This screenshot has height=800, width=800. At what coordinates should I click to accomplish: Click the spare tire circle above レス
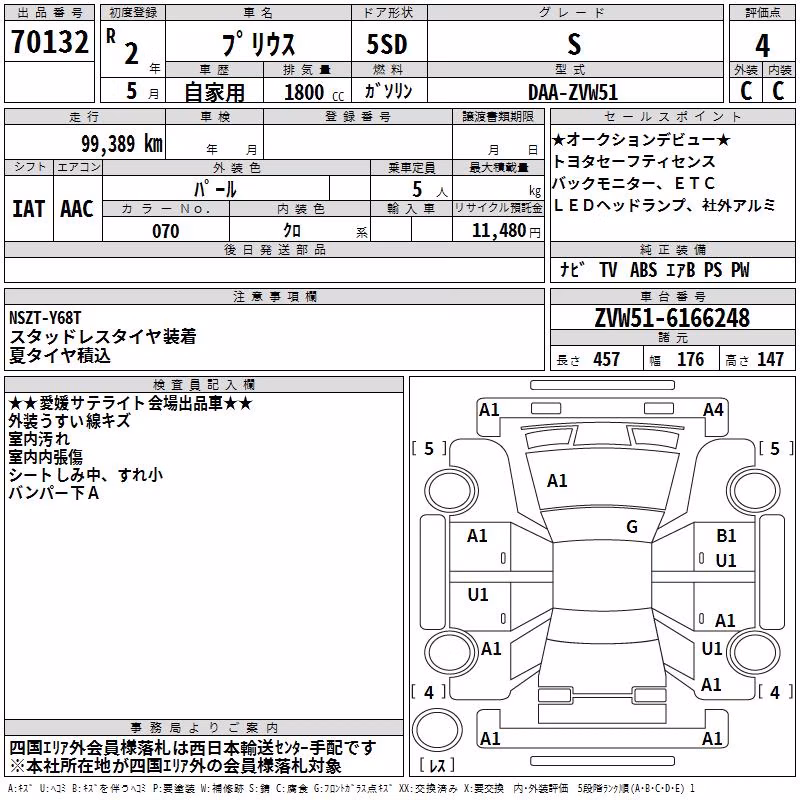pos(437,730)
